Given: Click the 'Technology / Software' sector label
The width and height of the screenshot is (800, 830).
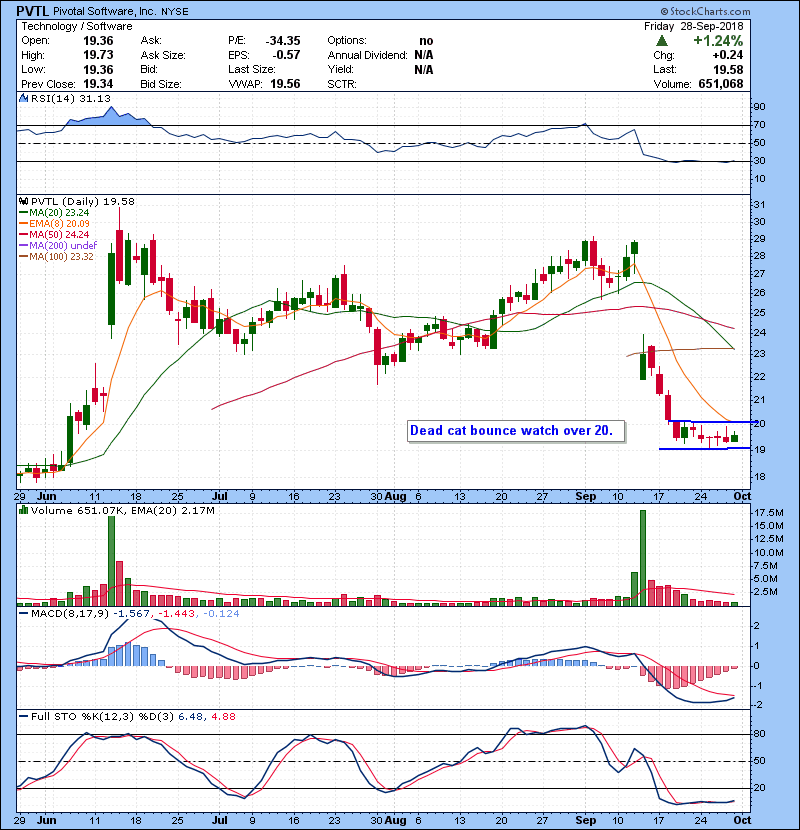Looking at the screenshot, I should [77, 26].
